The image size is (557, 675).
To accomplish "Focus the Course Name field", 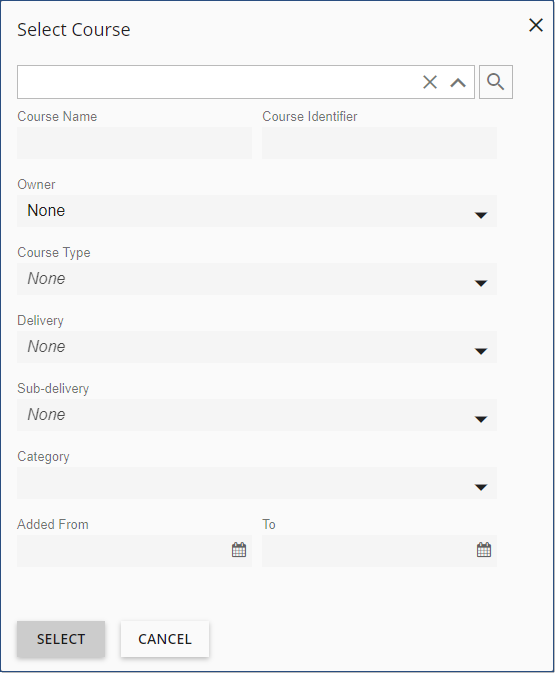I will pyautogui.click(x=134, y=143).
